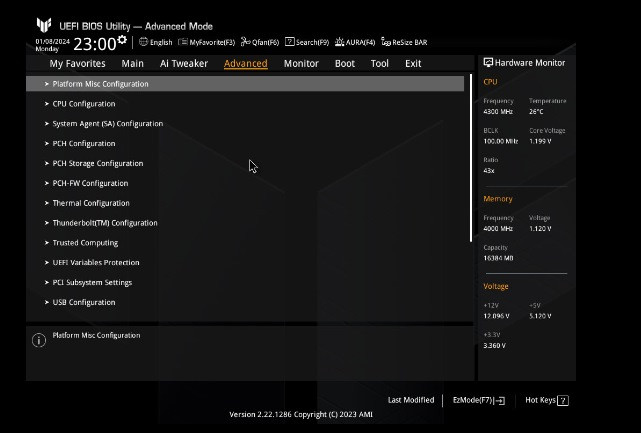The height and width of the screenshot is (433, 641).
Task: Expand PCH Configuration arrow
Action: (47, 144)
